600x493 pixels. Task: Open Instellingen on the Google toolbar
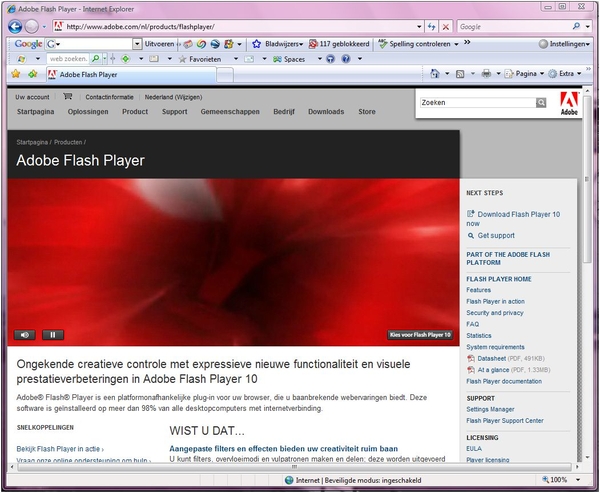click(564, 44)
